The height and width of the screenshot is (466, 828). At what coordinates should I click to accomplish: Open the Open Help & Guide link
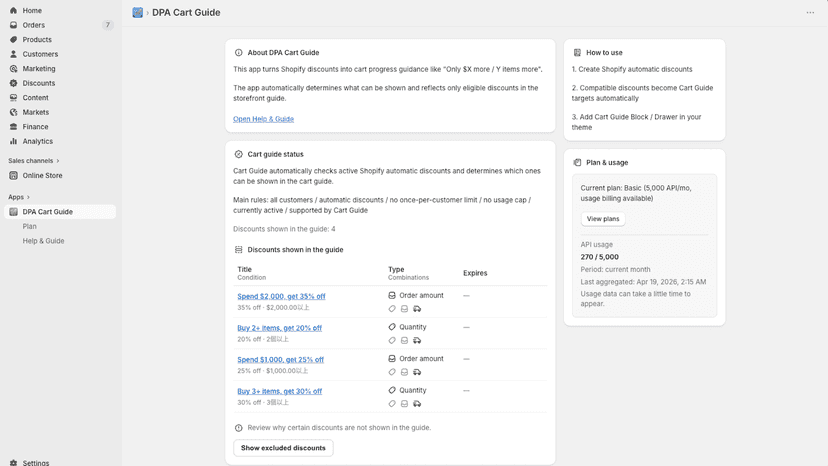point(264,119)
